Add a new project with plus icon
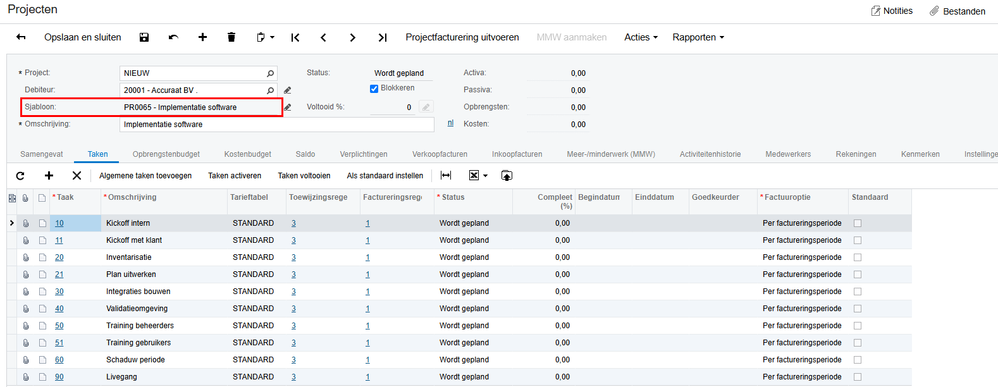This screenshot has width=998, height=387. [202, 38]
